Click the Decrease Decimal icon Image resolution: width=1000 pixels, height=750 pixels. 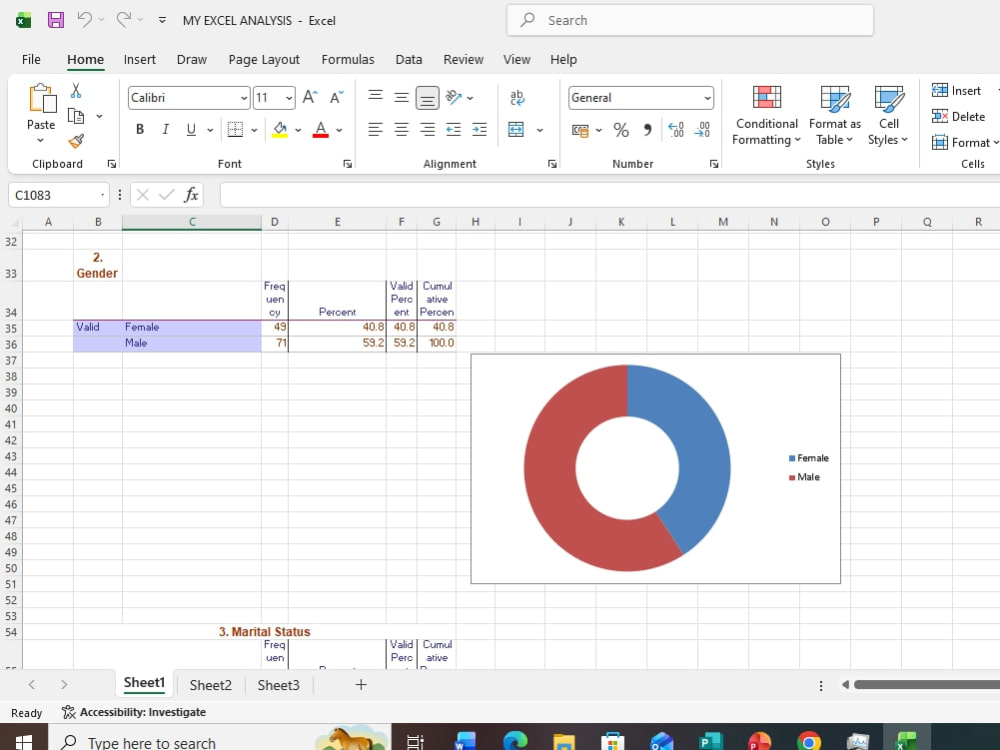[x=702, y=129]
